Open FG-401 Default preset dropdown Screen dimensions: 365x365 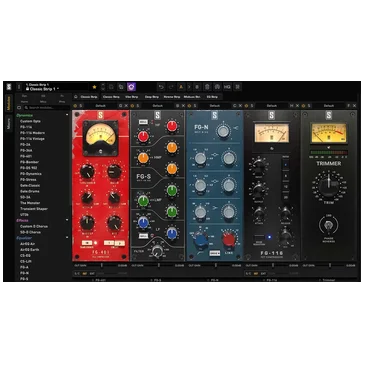(x=100, y=106)
